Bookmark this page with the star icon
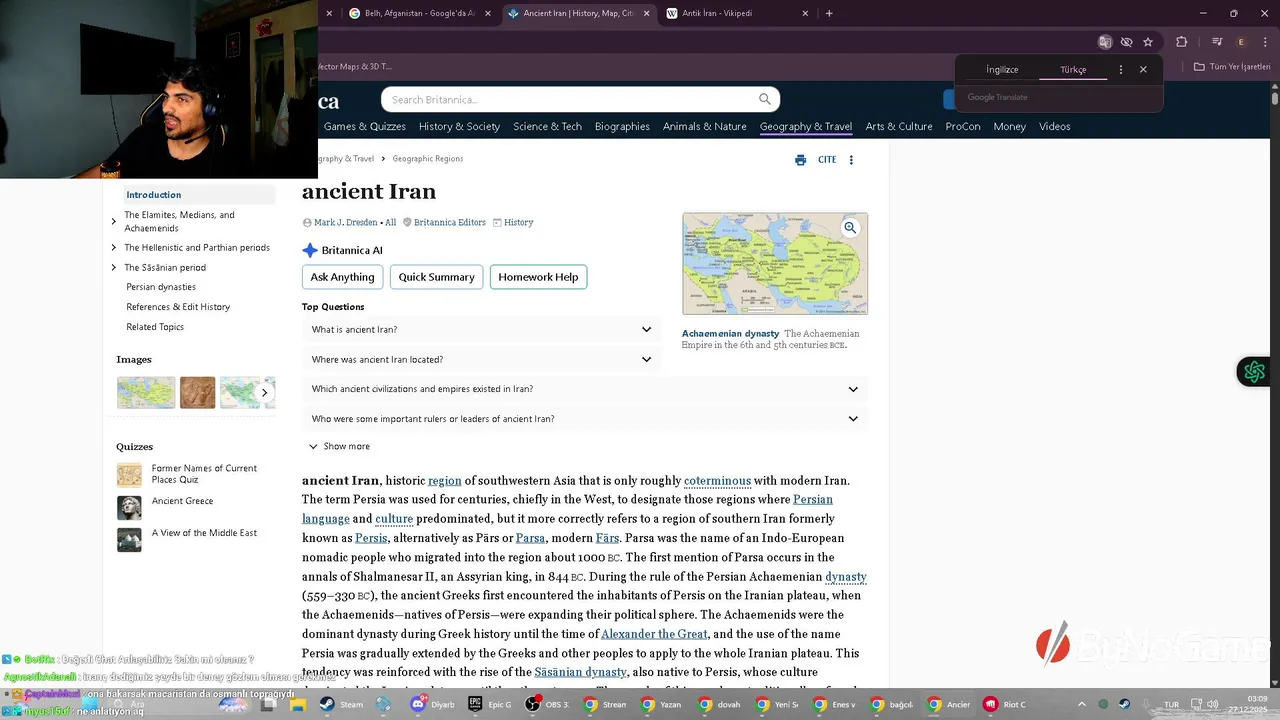 [x=1148, y=42]
